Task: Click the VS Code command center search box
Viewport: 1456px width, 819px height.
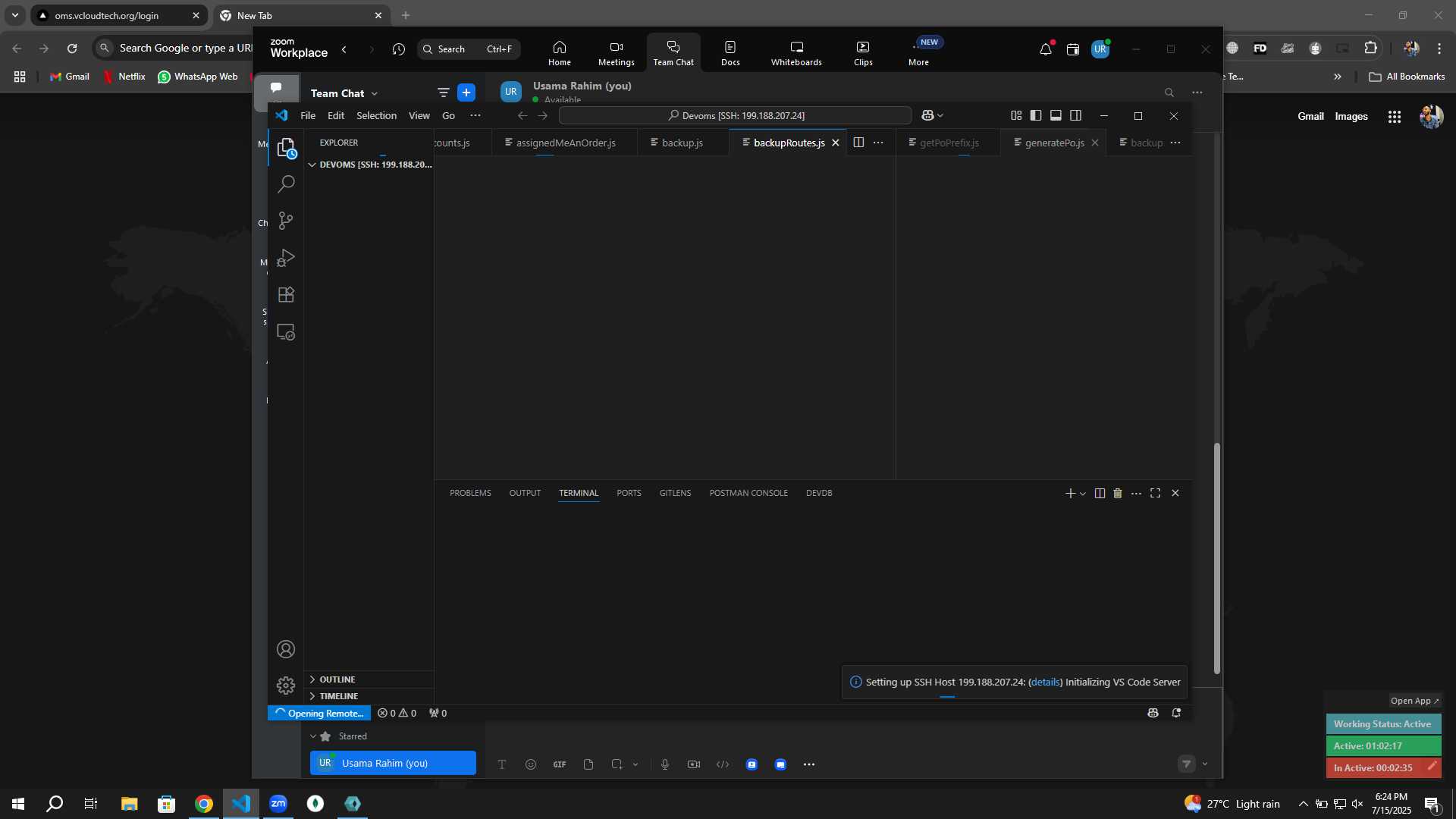Action: click(x=735, y=115)
